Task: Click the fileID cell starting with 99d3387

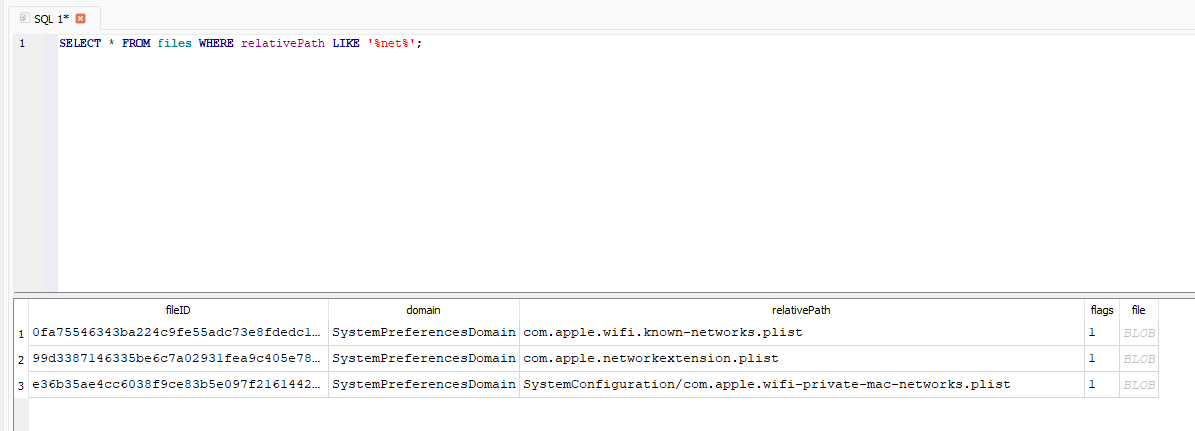Action: coord(178,358)
